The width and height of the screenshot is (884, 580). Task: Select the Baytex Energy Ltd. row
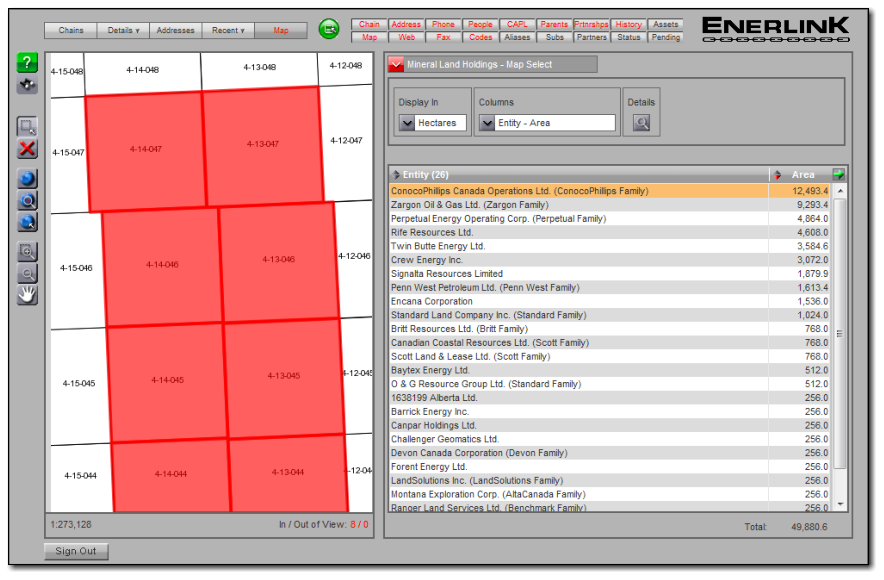click(x=610, y=370)
